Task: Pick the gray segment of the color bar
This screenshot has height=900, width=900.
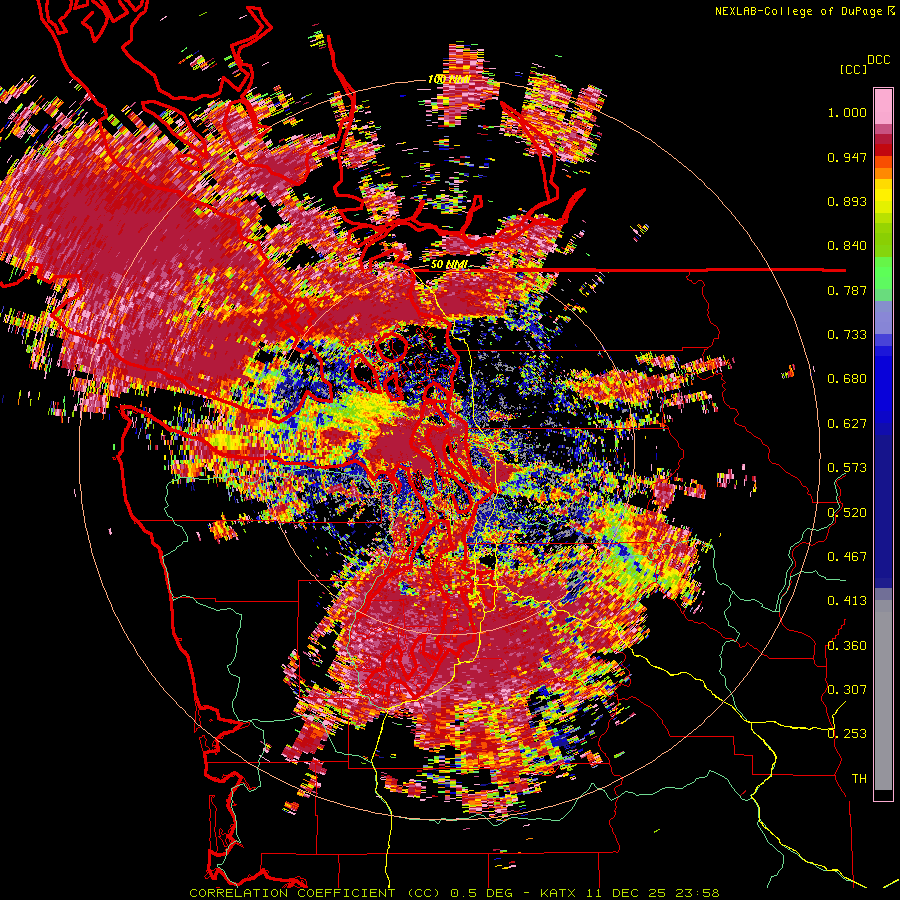Action: pyautogui.click(x=883, y=695)
